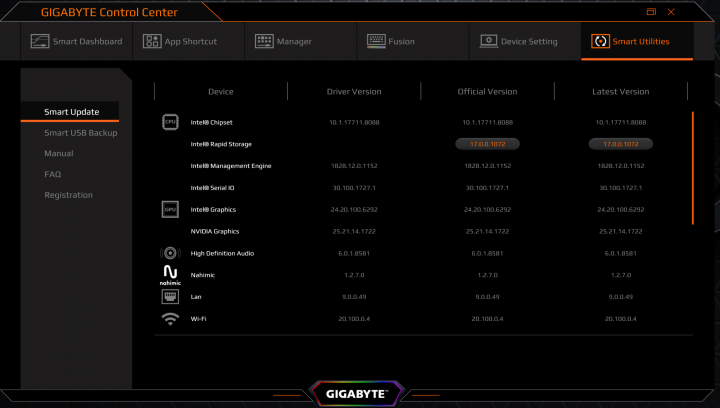This screenshot has height=408, width=720.
Task: Click Nahimic driver version 1.2.7.0
Action: click(x=354, y=275)
